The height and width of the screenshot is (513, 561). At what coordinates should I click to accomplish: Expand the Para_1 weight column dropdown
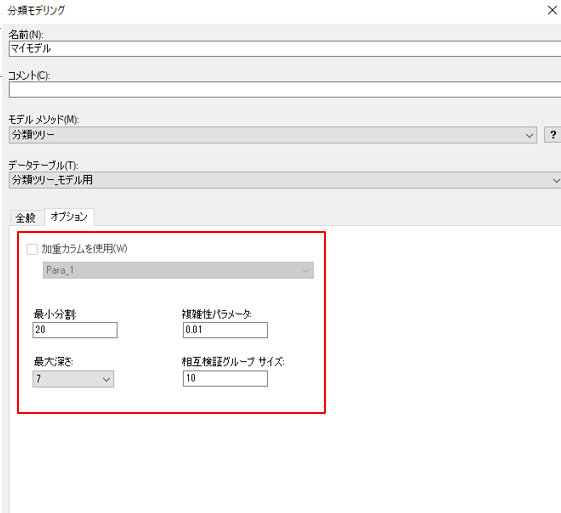click(178, 270)
